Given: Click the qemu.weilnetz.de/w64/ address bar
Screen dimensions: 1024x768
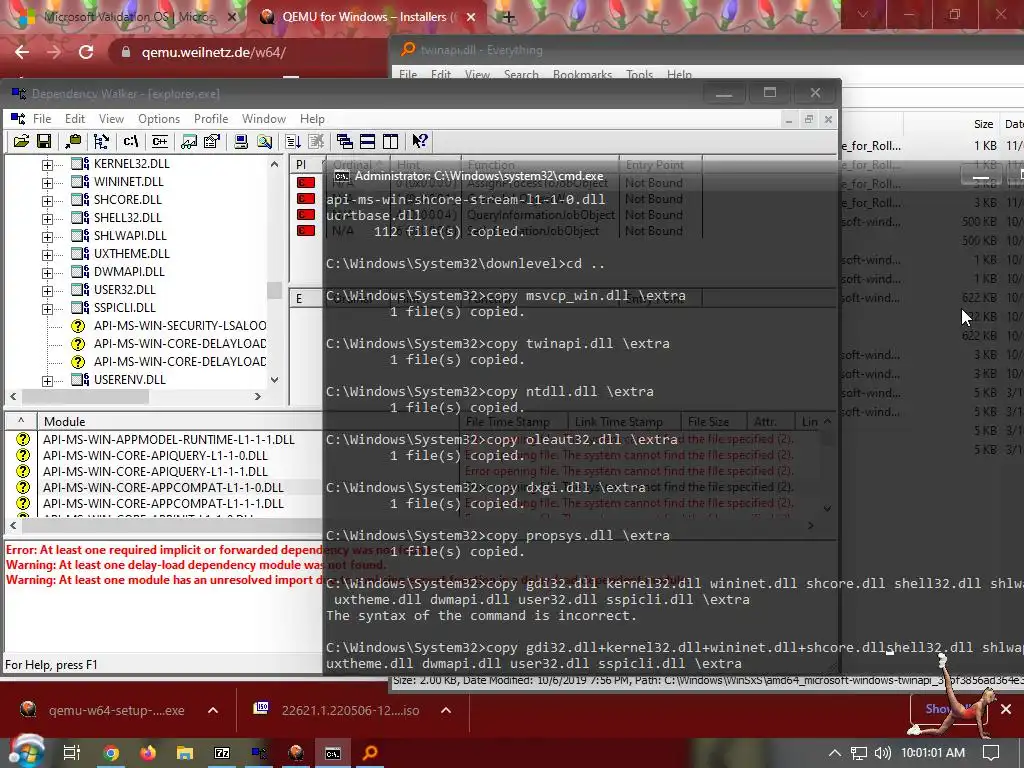Looking at the screenshot, I should point(214,52).
